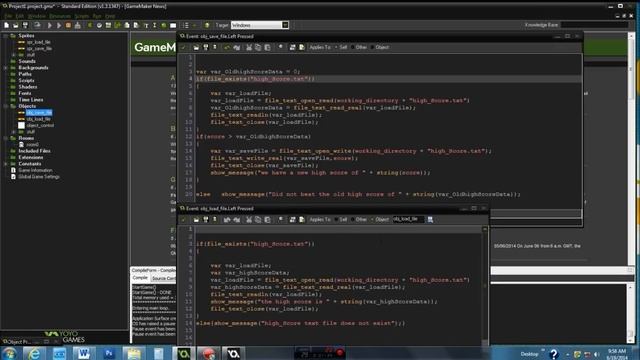Switch to the Source Control tab
This screenshot has width=640, height=360.
163,278
